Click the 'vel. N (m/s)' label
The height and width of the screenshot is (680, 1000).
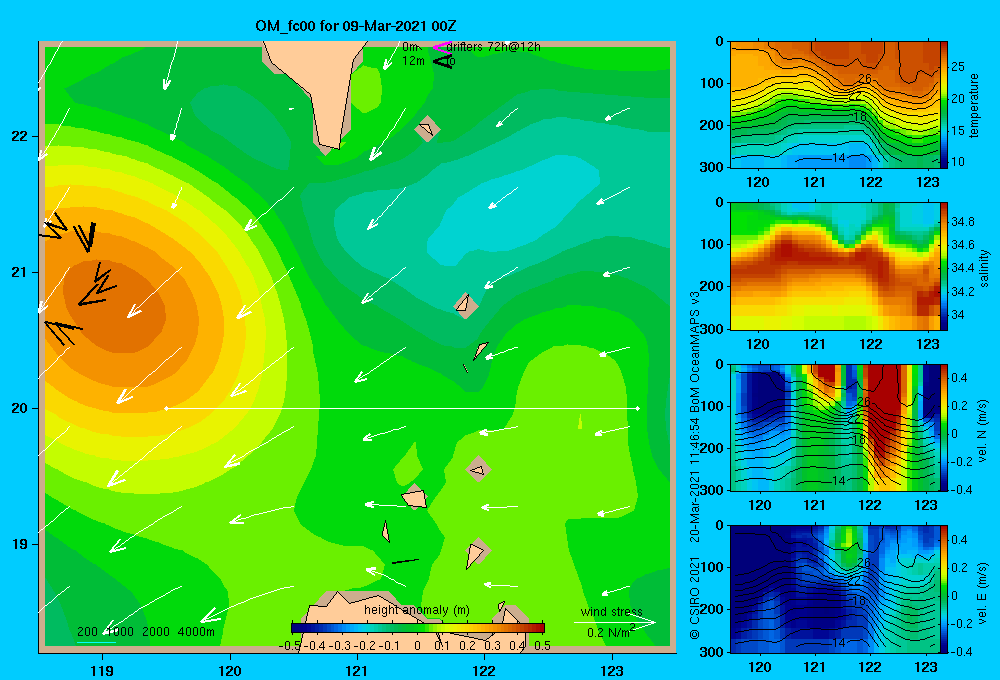983,431
